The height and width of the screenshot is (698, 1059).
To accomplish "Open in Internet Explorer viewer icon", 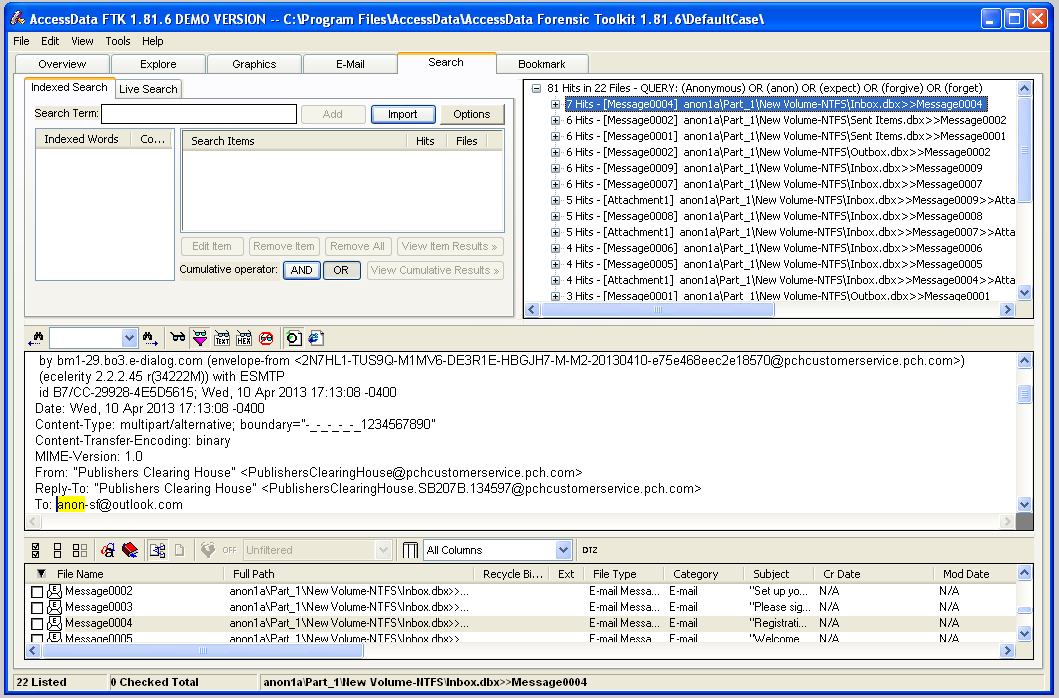I will [316, 338].
